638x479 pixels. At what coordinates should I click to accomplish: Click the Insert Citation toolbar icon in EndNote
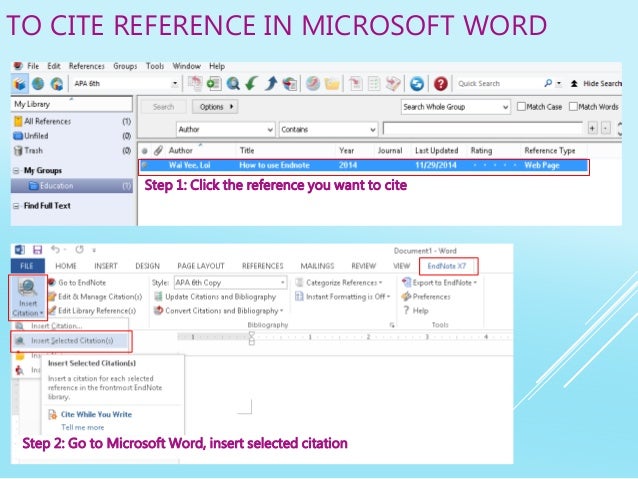[x=355, y=83]
